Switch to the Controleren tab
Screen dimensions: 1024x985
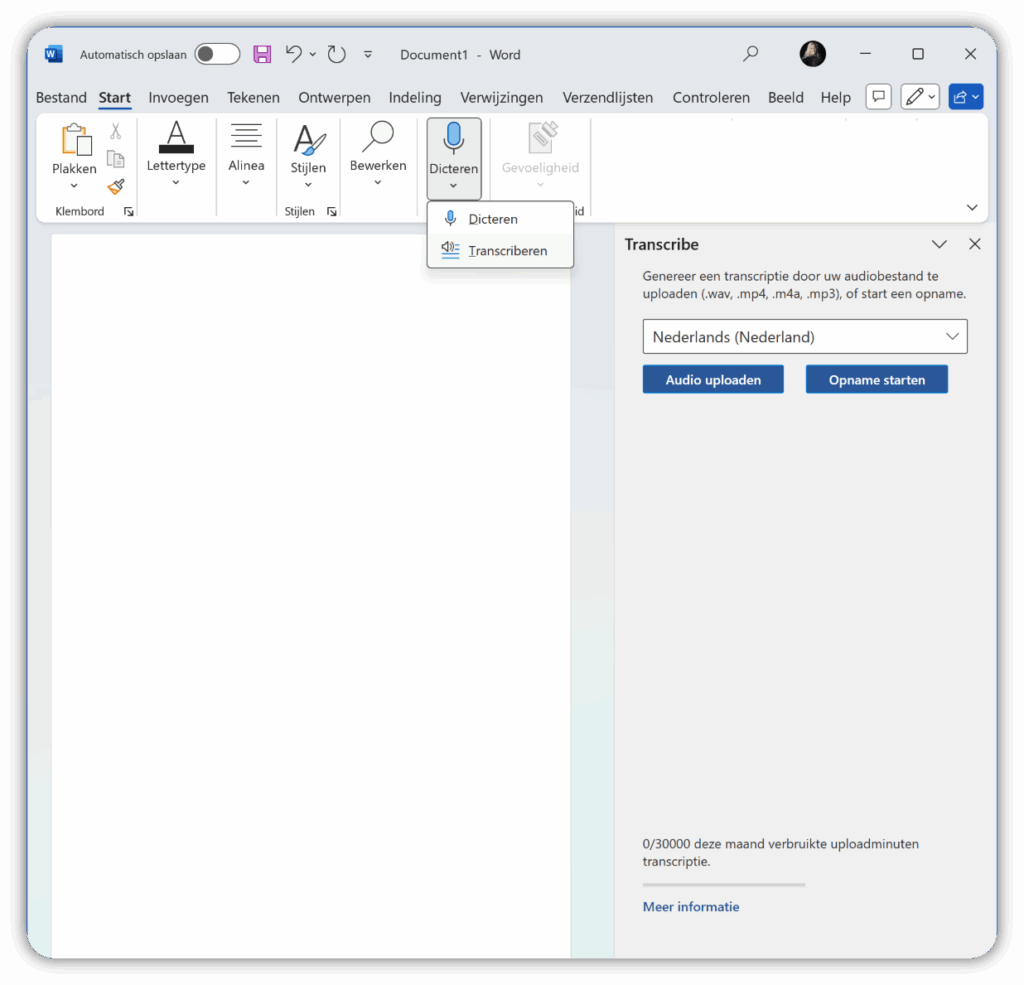pos(711,97)
